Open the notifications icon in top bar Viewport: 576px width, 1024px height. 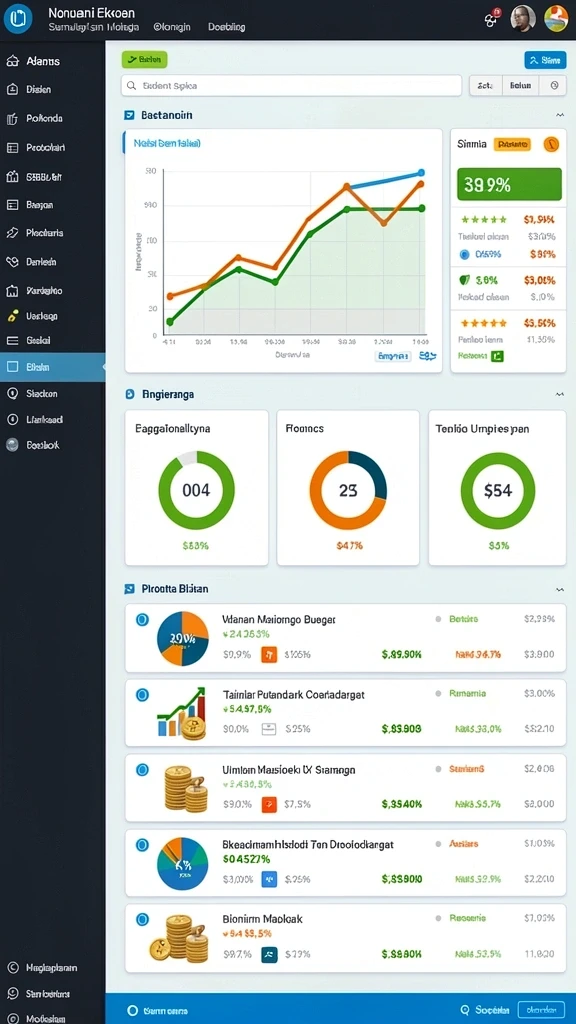click(491, 18)
